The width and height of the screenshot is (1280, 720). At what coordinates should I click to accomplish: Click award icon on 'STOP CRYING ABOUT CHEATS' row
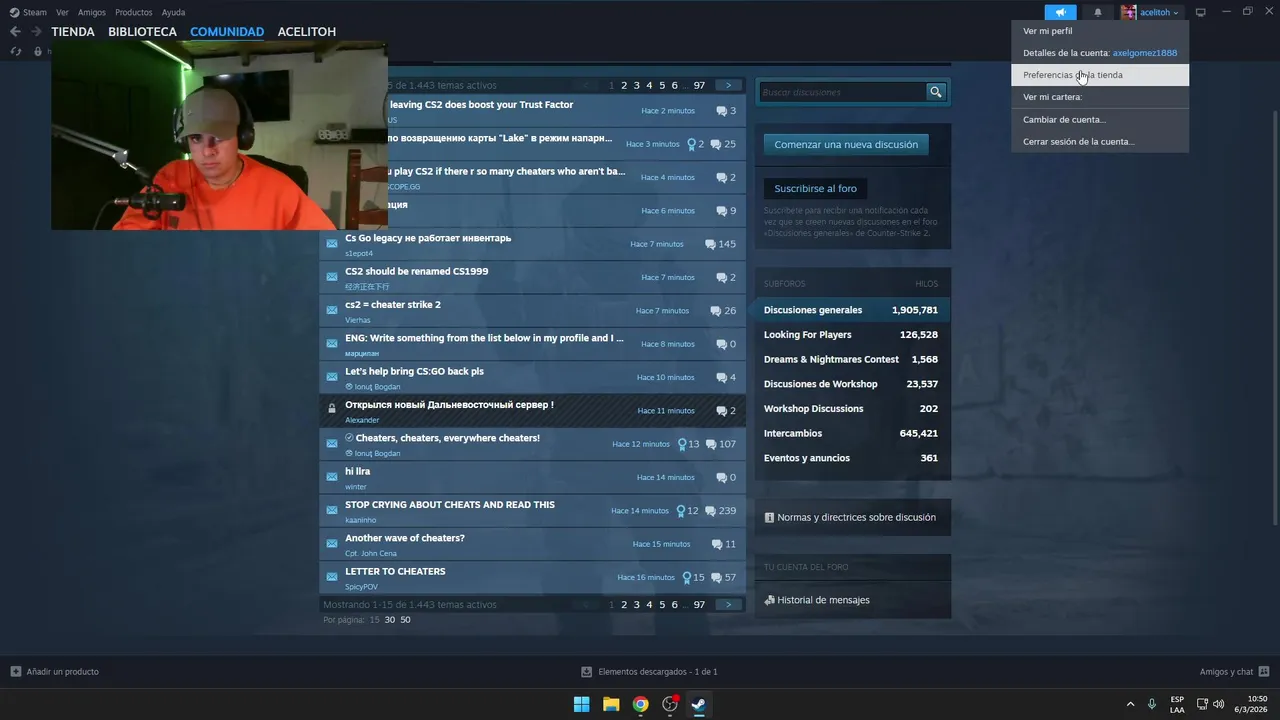pyautogui.click(x=681, y=510)
